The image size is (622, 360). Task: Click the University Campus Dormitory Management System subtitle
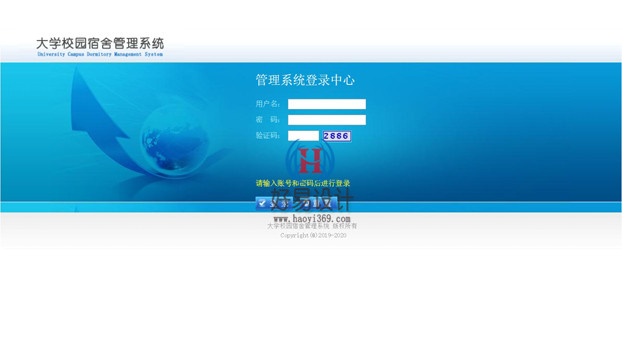100,54
